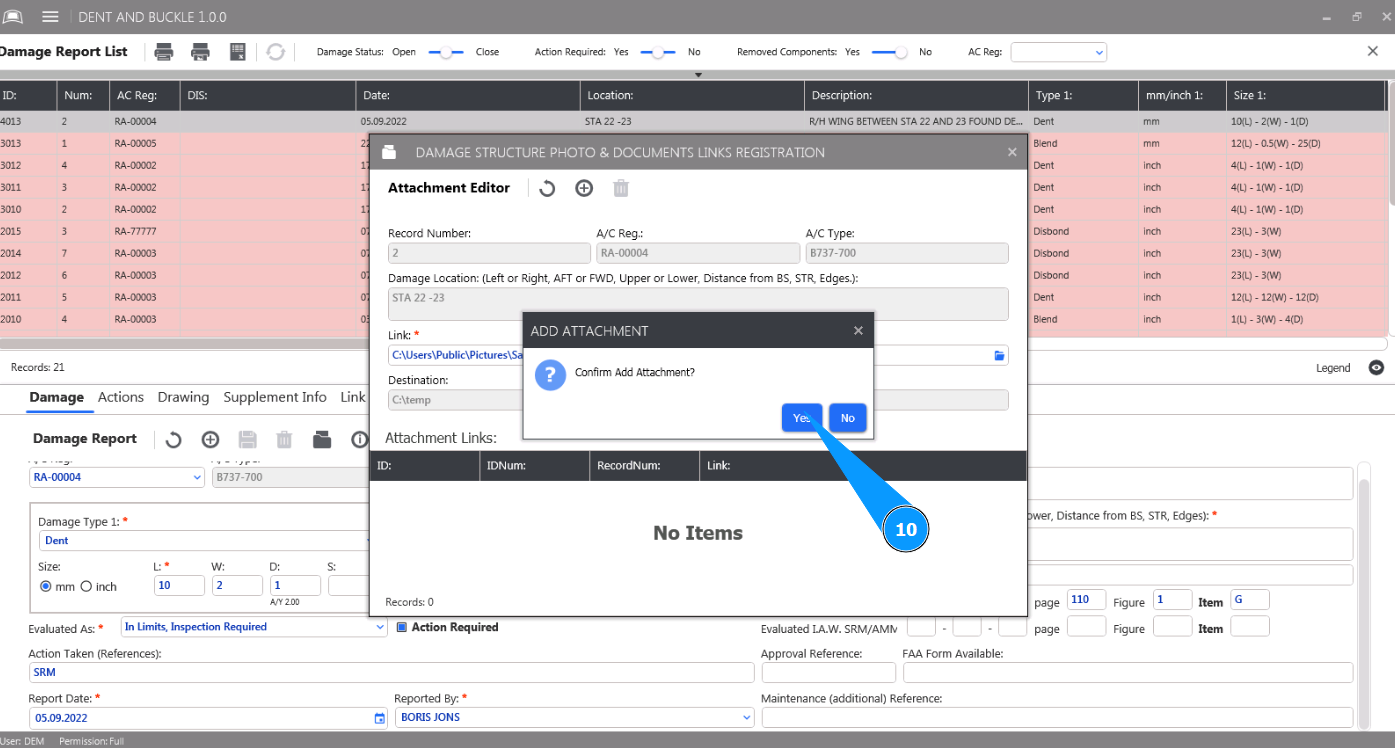Toggle the Damage Status Open/Close switch
This screenshot has height=748, width=1395.
tap(445, 52)
